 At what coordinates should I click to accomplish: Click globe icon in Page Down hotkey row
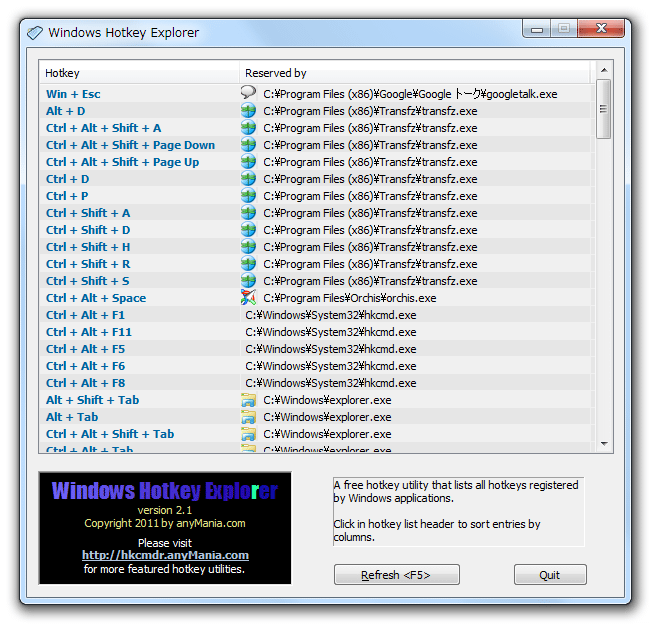[x=248, y=145]
